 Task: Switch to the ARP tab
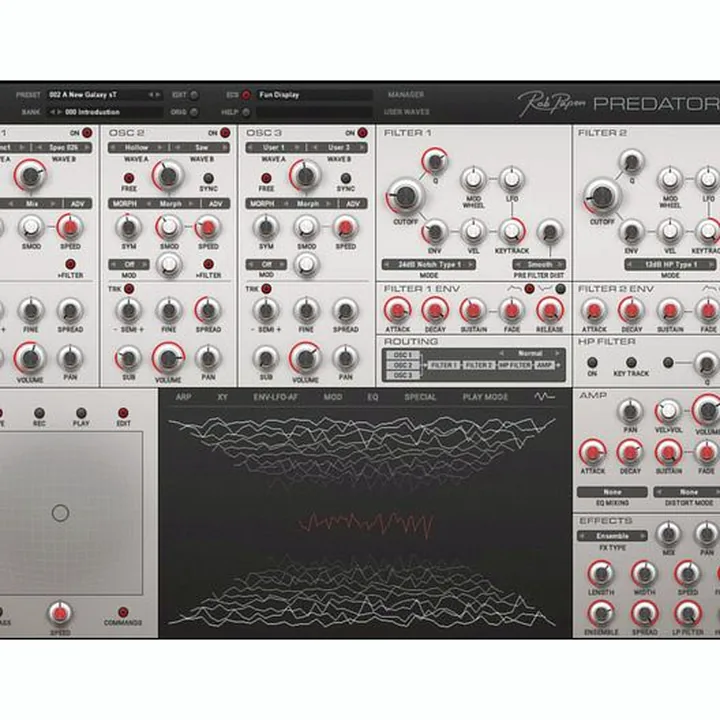tap(183, 397)
